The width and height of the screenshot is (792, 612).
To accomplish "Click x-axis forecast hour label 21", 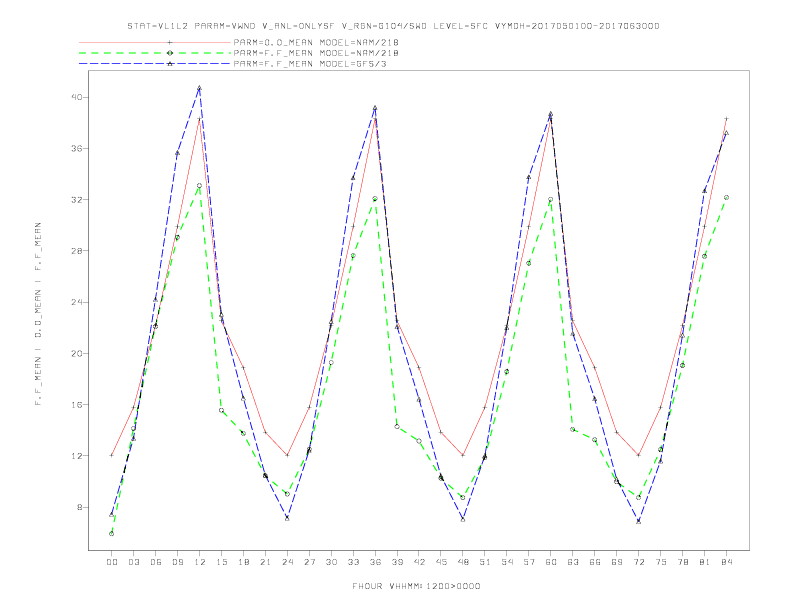I will pos(265,562).
